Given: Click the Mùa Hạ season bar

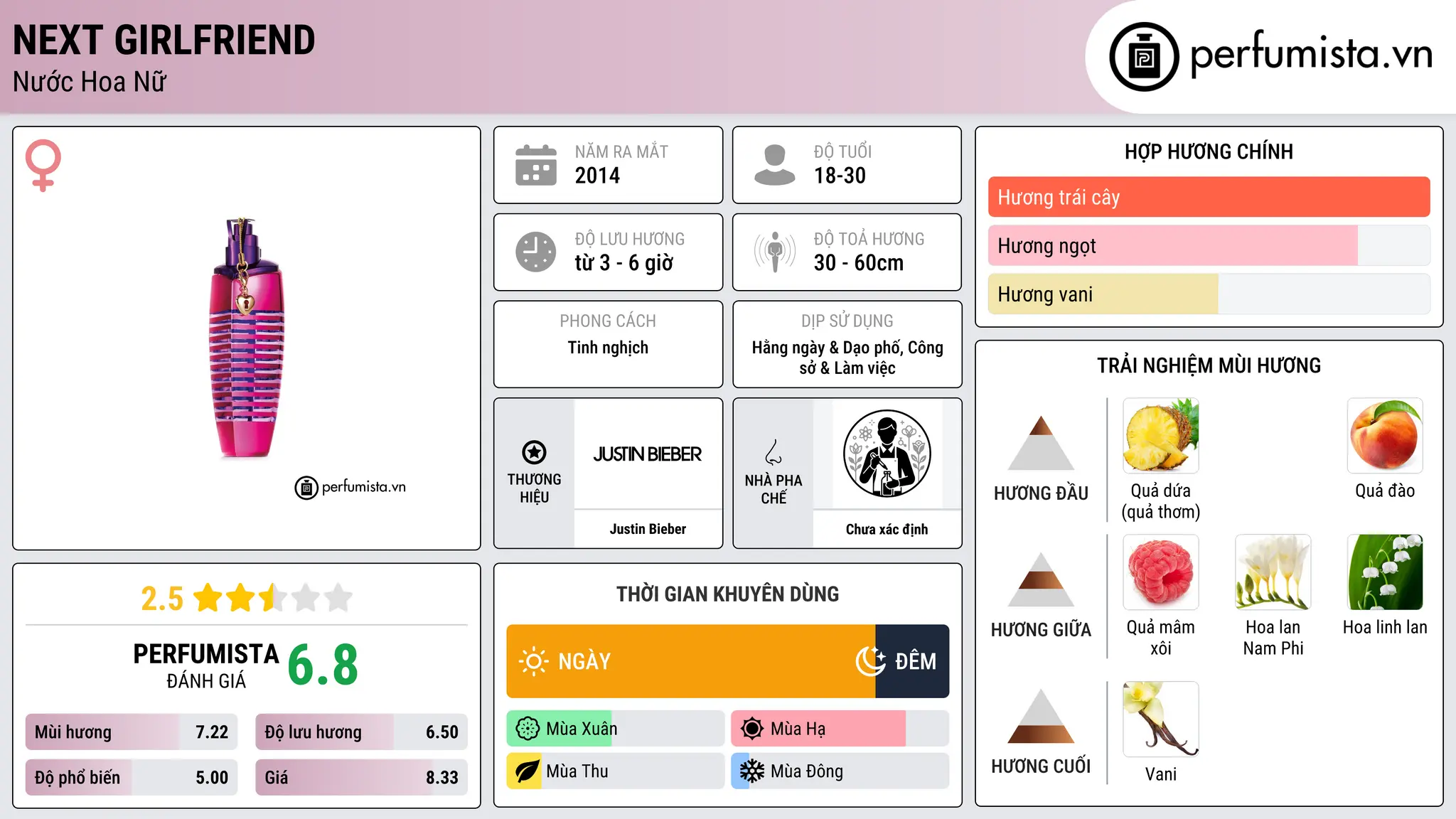Looking at the screenshot, I should 840,729.
